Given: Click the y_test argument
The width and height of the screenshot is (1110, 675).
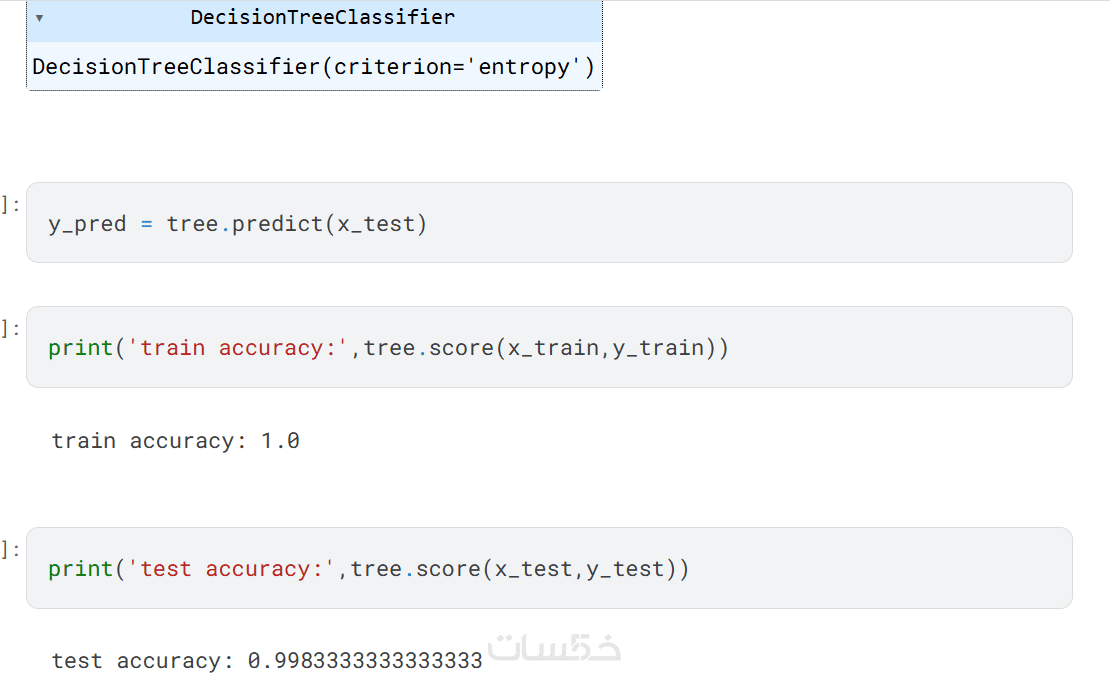Looking at the screenshot, I should [625, 569].
